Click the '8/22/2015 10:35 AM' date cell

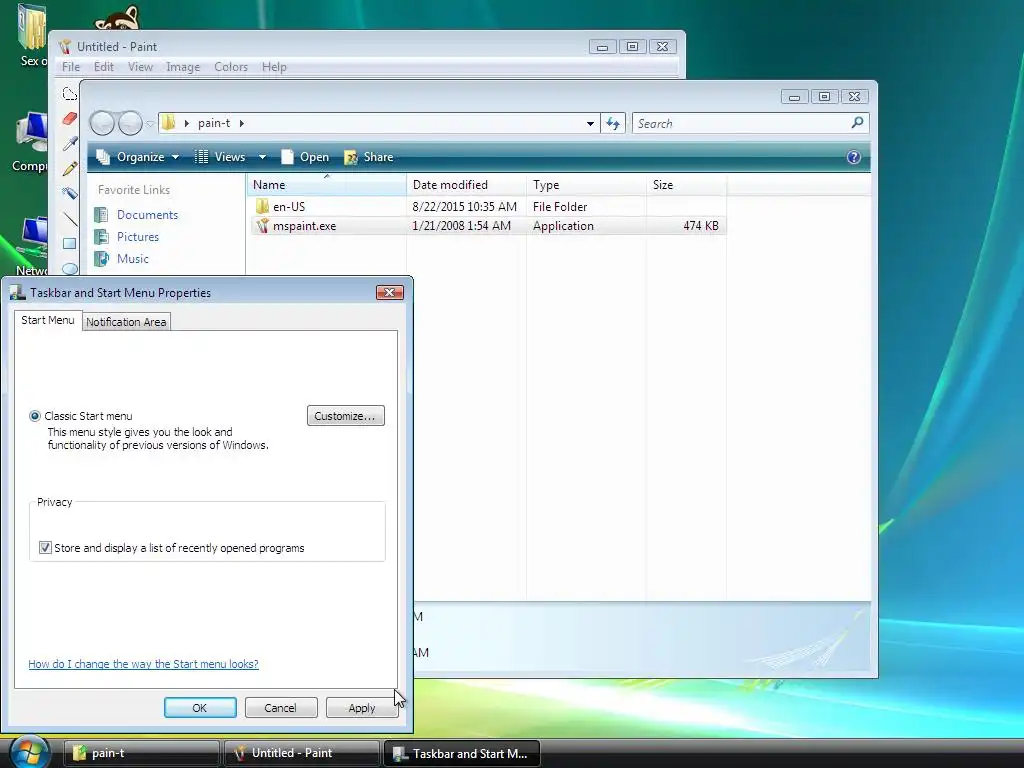pyautogui.click(x=464, y=206)
